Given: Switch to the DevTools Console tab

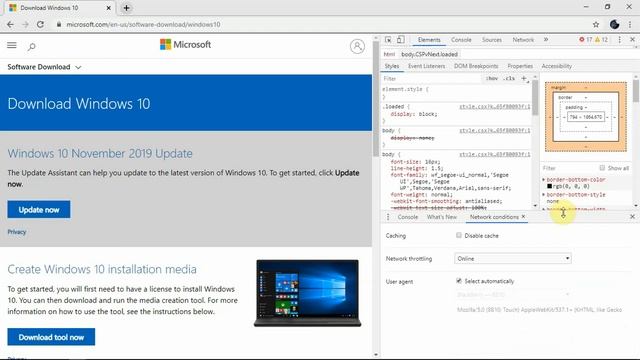Looking at the screenshot, I should [461, 40].
